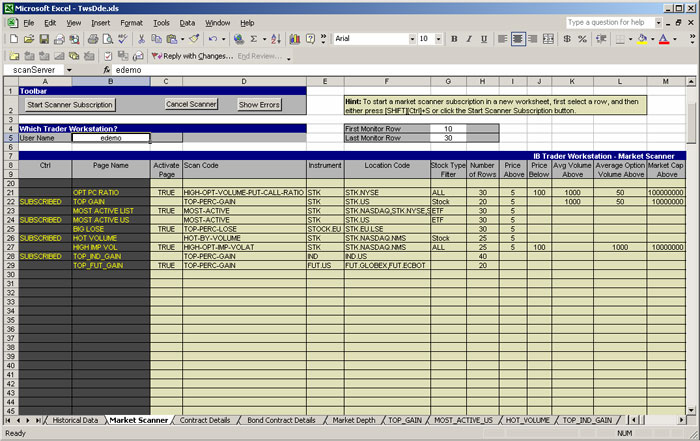Open the Borders dropdown arrow
The image size is (700, 441).
click(x=630, y=39)
